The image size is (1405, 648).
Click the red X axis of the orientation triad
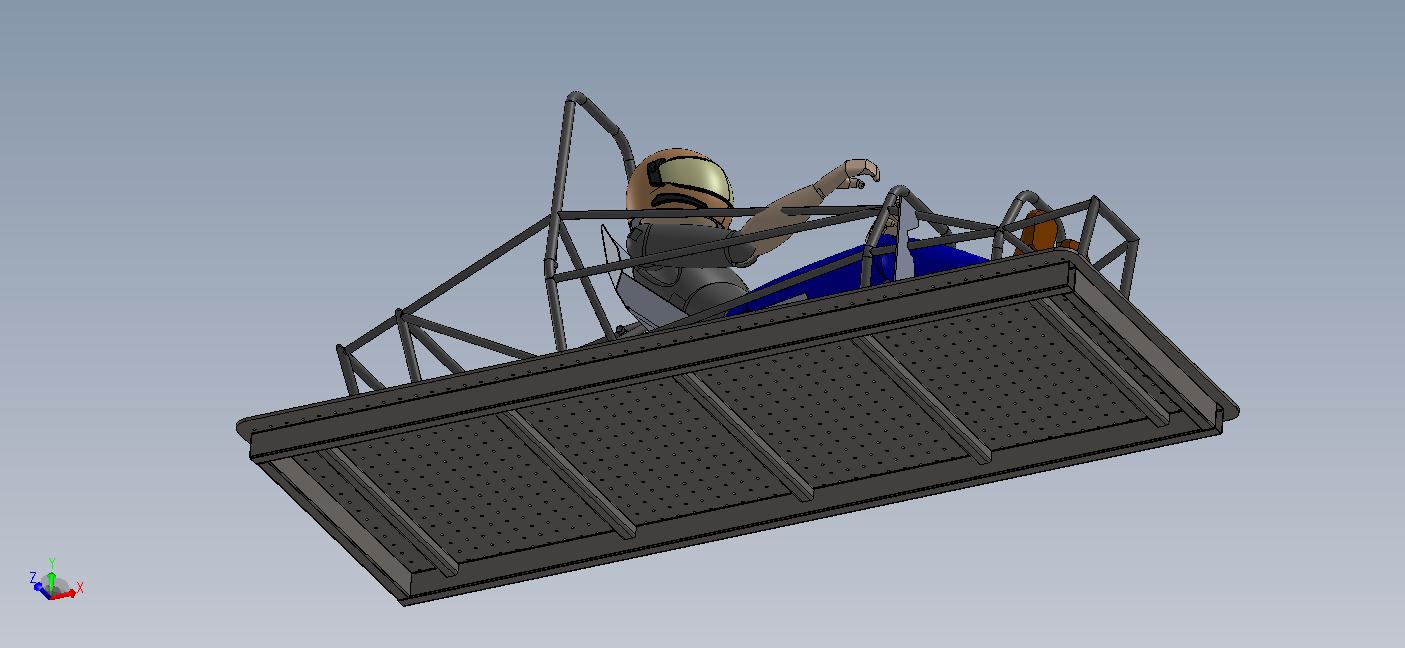coord(68,594)
